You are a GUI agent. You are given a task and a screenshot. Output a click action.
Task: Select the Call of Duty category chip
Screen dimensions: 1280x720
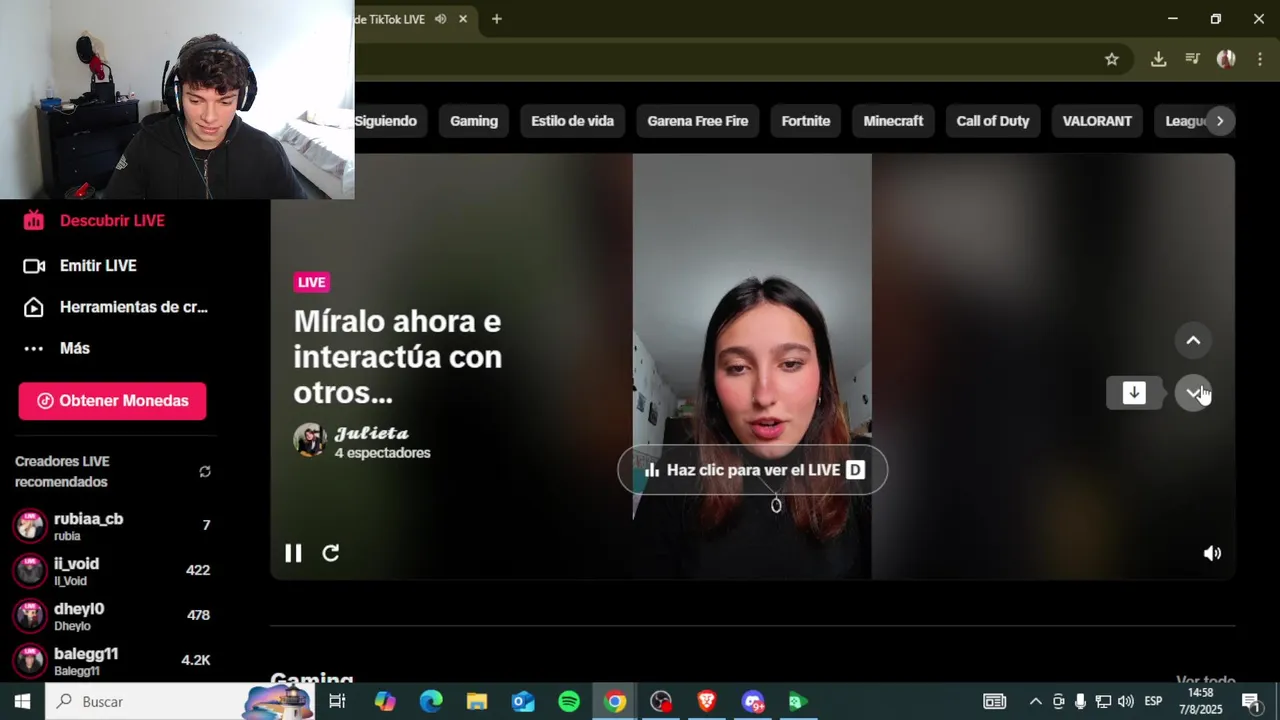[x=992, y=121]
